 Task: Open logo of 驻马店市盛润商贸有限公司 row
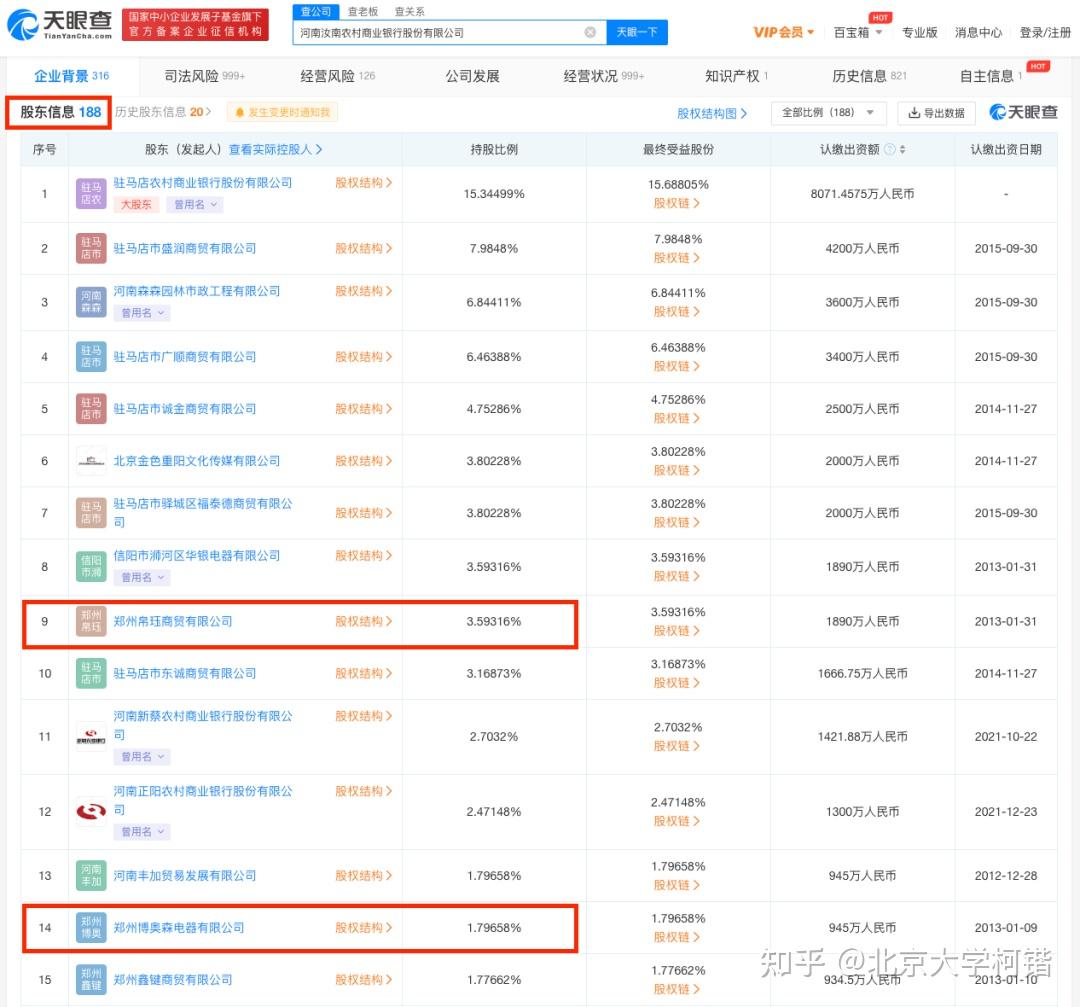coord(91,248)
